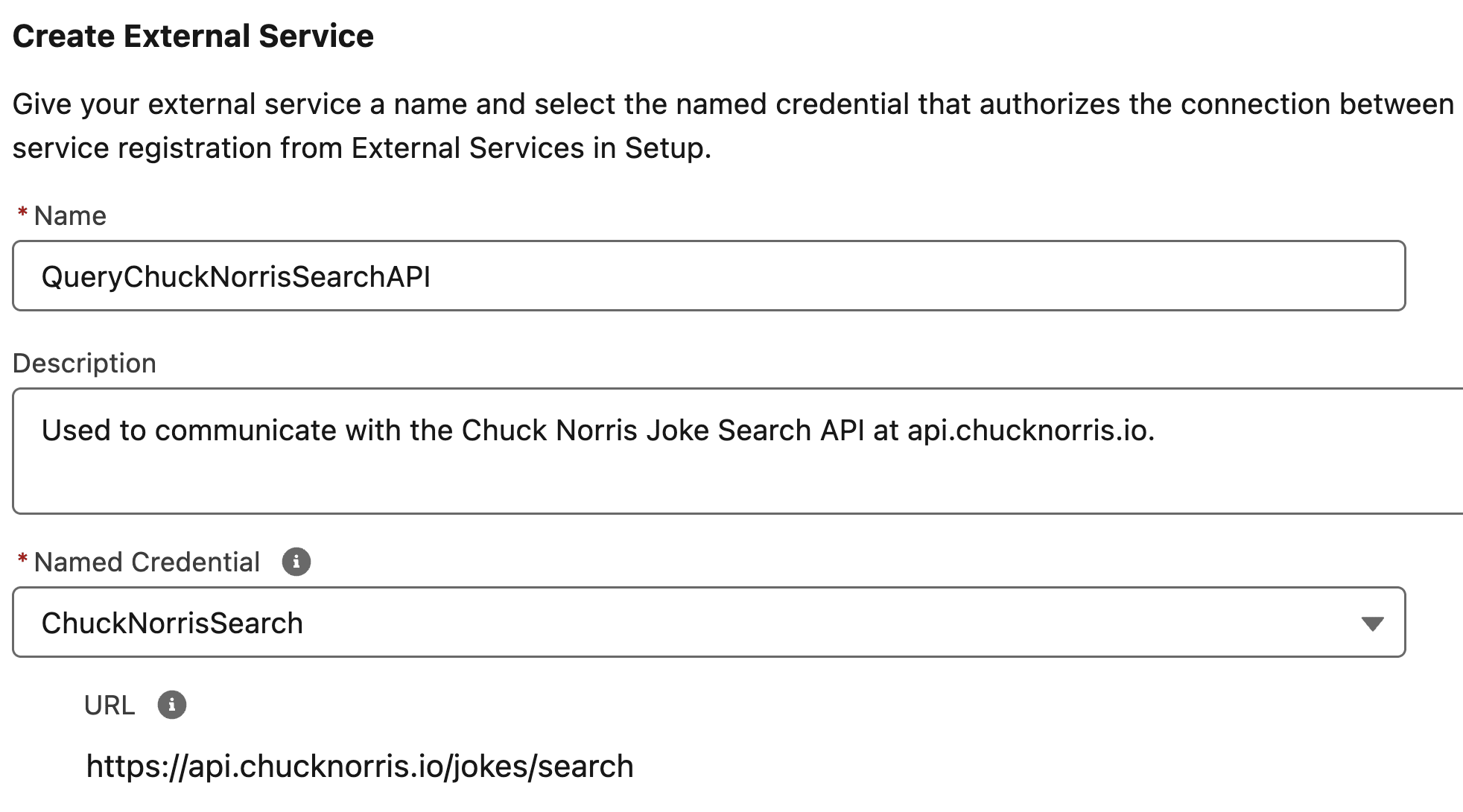
Task: Click 'api.chucknorris.io.' in the description text
Action: pyautogui.click(x=1030, y=431)
